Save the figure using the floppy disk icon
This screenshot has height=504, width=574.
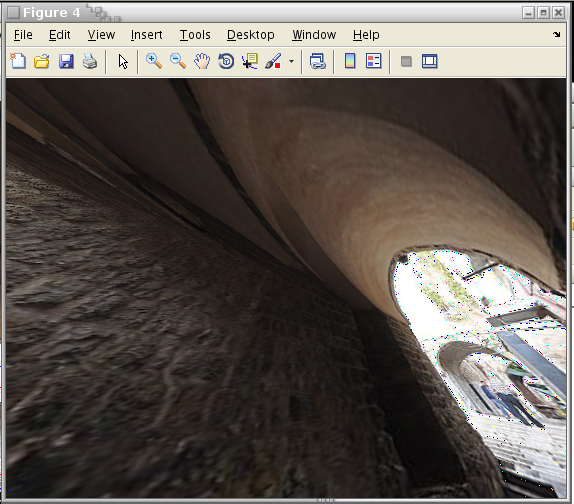point(66,61)
